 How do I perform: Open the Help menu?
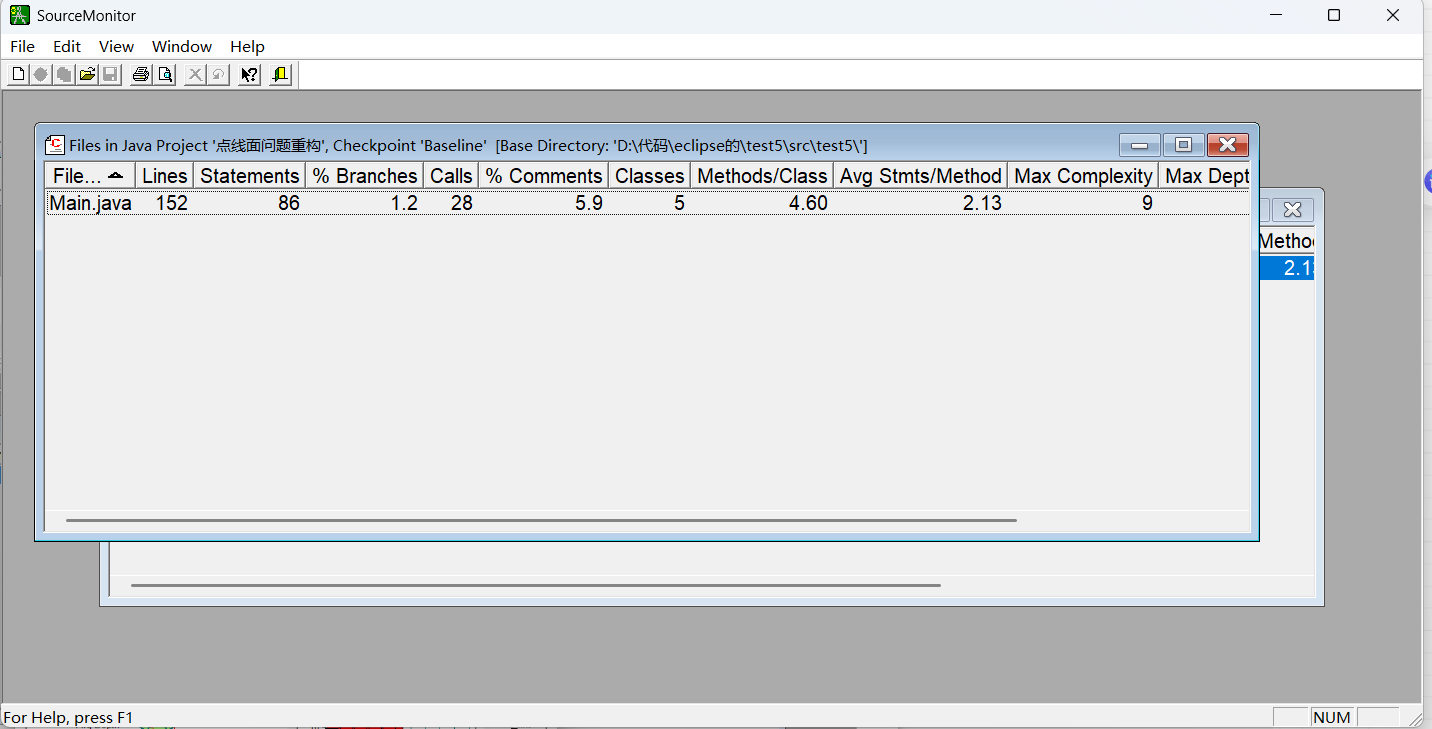tap(247, 46)
